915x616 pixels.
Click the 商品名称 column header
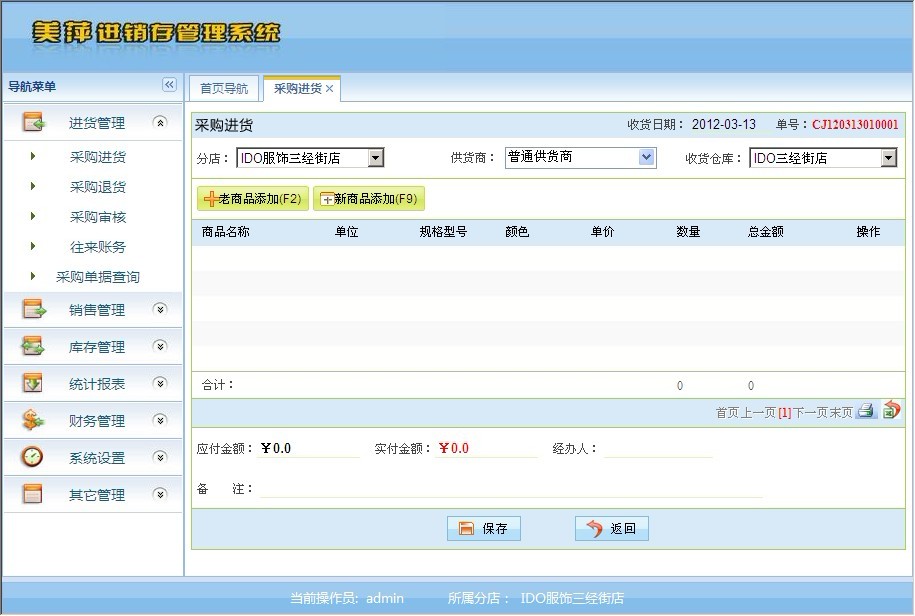pyautogui.click(x=225, y=232)
